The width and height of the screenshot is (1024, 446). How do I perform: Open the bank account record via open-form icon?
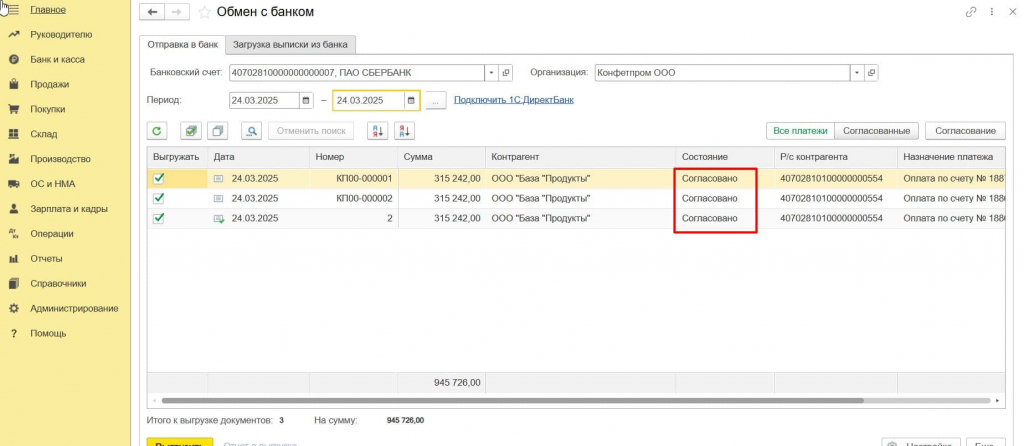click(x=505, y=72)
